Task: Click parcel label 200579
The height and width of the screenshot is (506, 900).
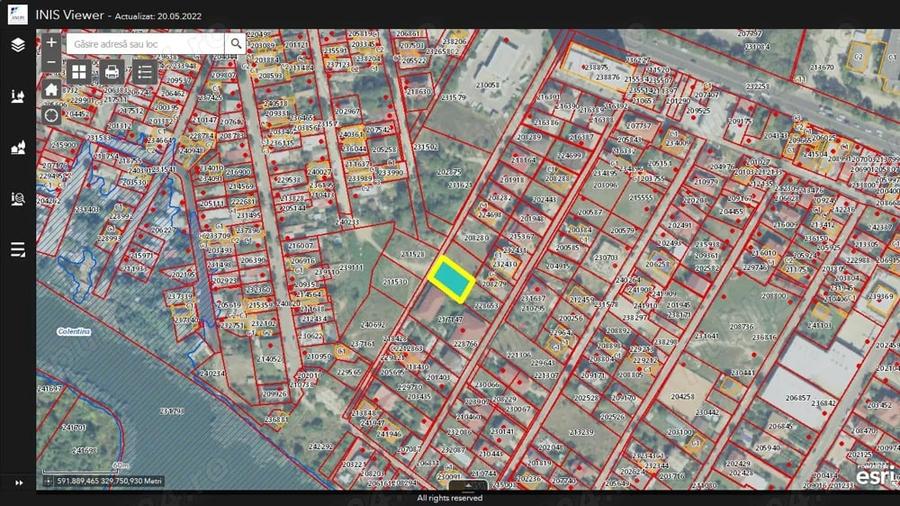Action: point(622,231)
